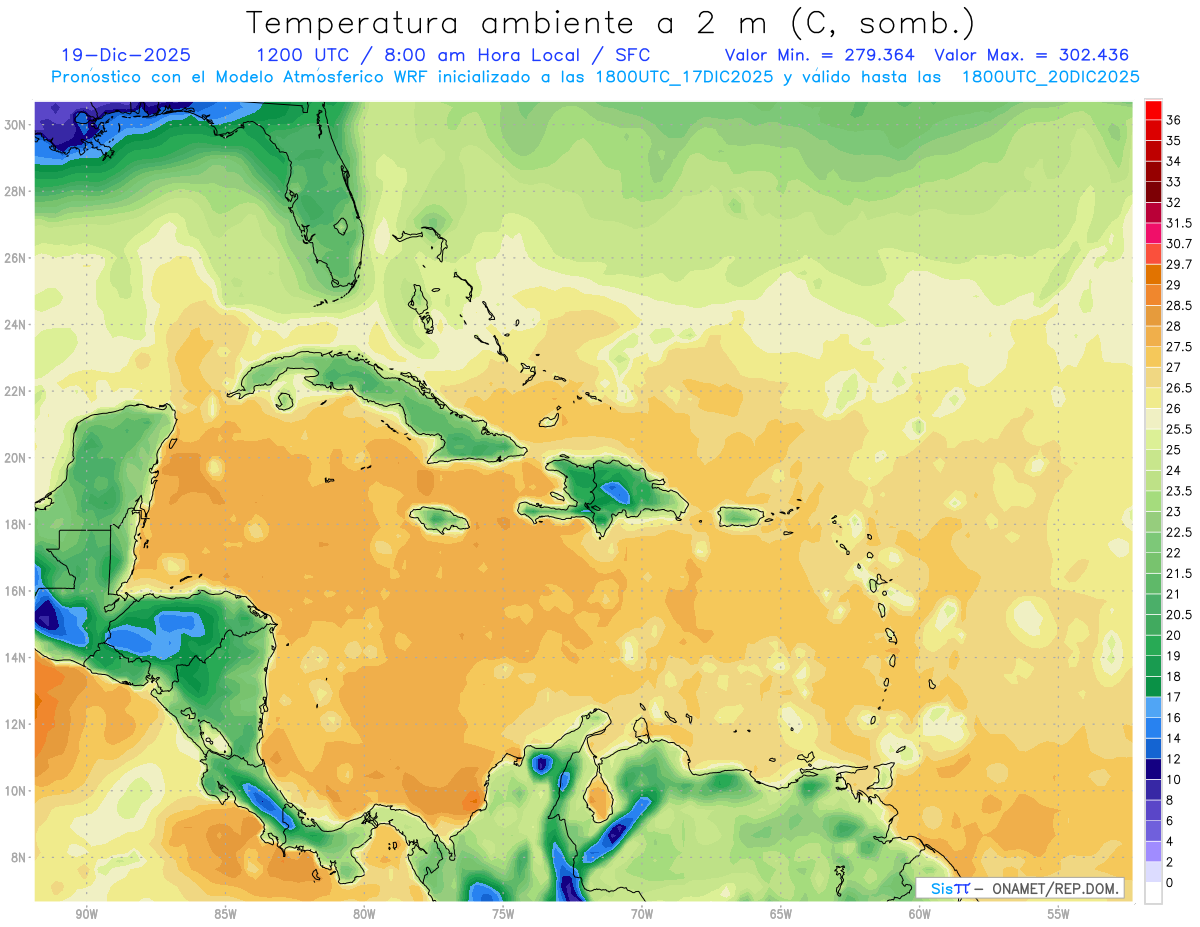Click the 'Valor Min. = 279.364' readout
The height and width of the screenshot is (927, 1200).
[819, 55]
